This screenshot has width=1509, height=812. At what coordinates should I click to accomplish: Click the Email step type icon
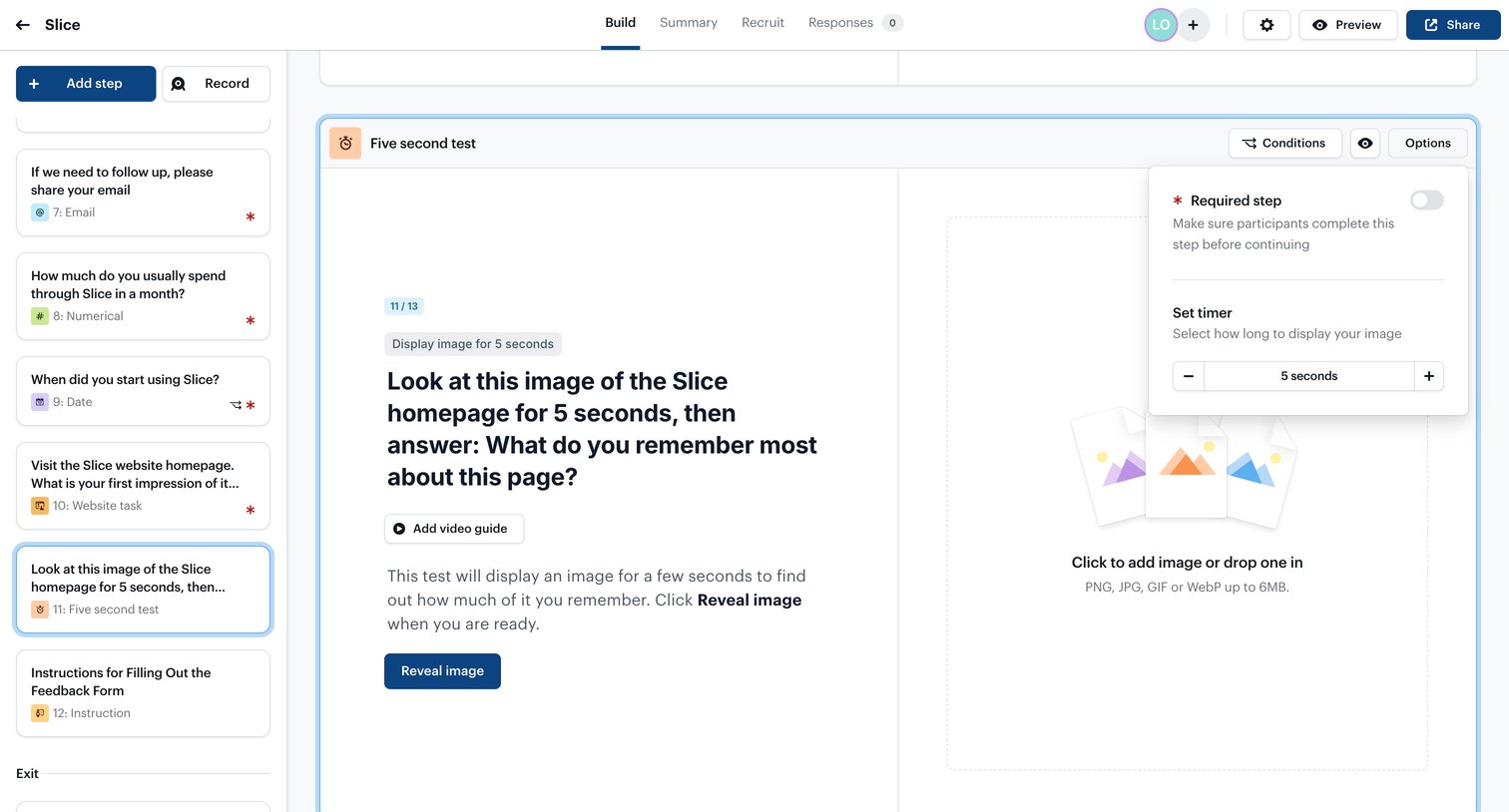click(x=40, y=212)
